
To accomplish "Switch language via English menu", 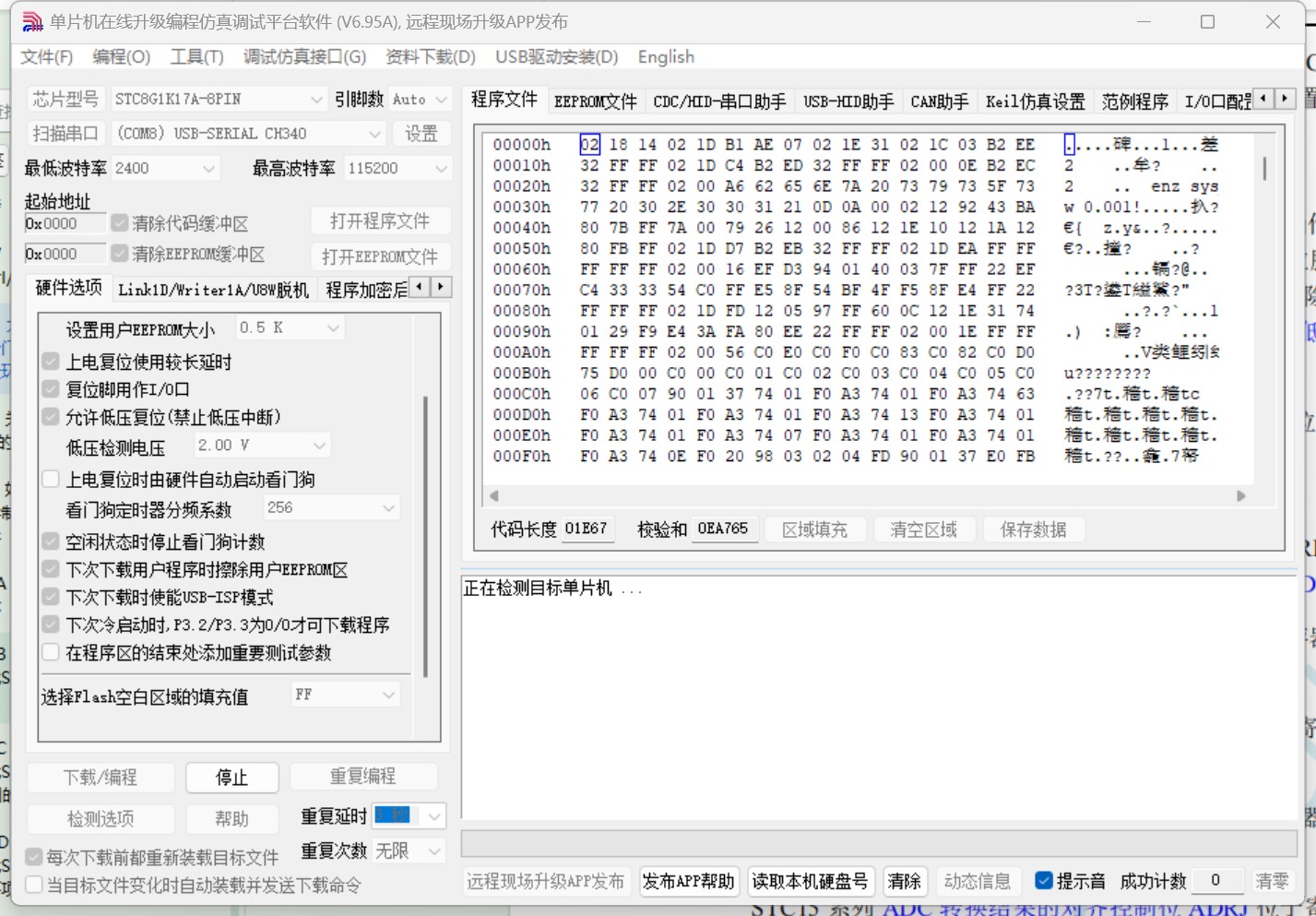I will (x=666, y=57).
